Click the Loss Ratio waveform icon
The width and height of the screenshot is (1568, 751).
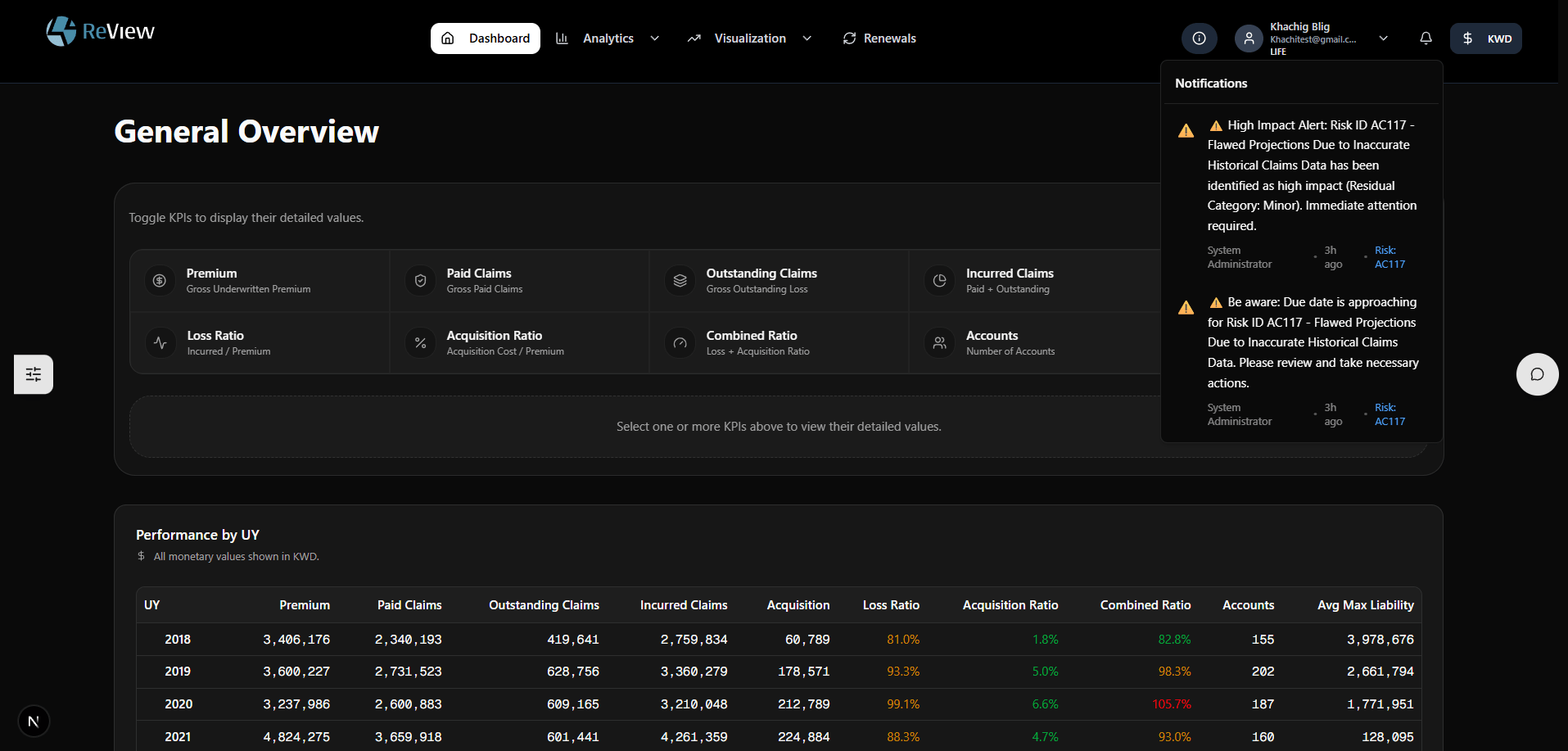[x=160, y=342]
